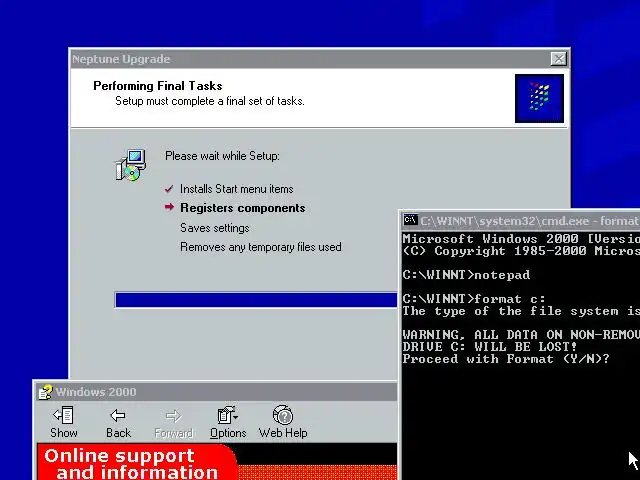
Task: Click 'Online support and information' red banner
Action: point(135,463)
